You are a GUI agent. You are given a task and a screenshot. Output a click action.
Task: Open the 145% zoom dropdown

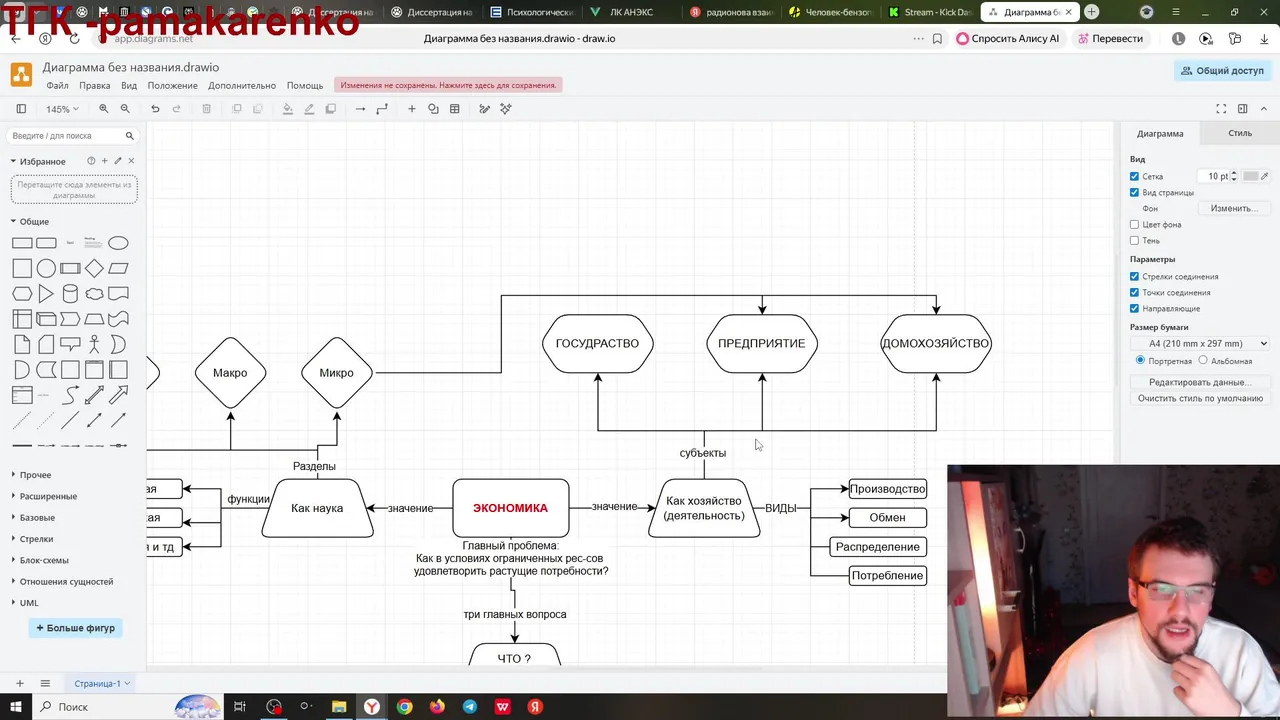pyautogui.click(x=62, y=109)
